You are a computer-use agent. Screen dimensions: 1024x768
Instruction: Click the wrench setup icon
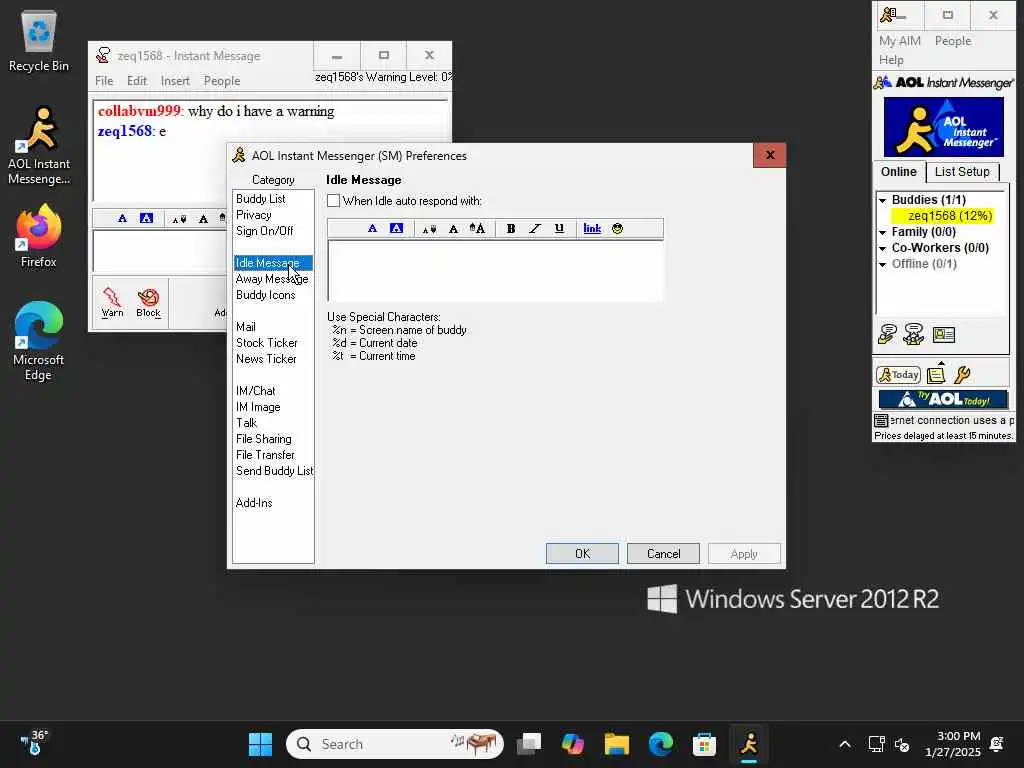coord(962,375)
